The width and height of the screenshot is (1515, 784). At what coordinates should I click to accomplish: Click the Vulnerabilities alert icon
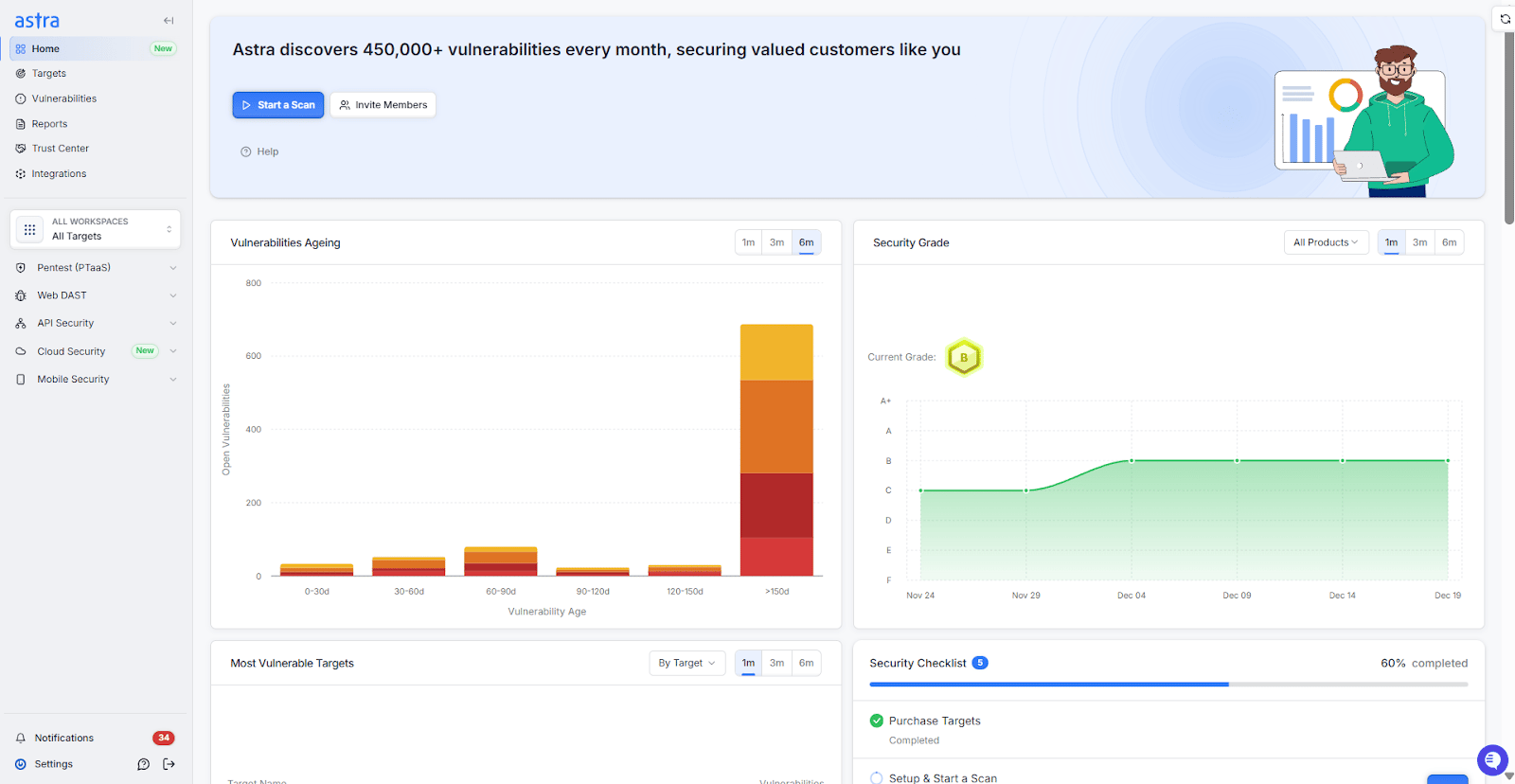(x=21, y=98)
